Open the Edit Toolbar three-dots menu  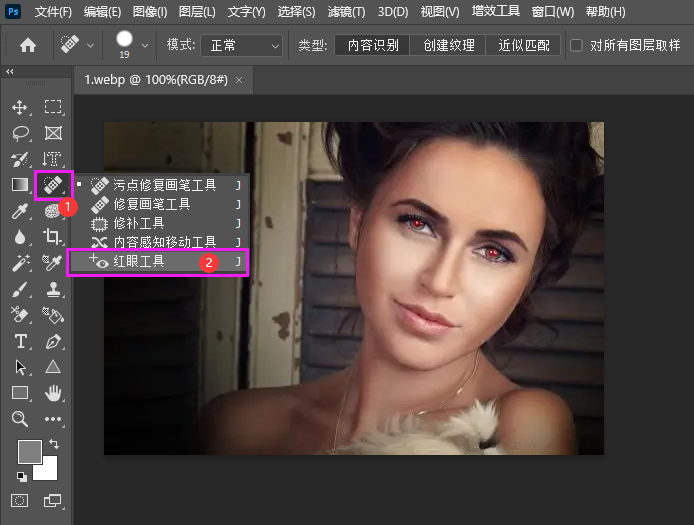(x=53, y=419)
